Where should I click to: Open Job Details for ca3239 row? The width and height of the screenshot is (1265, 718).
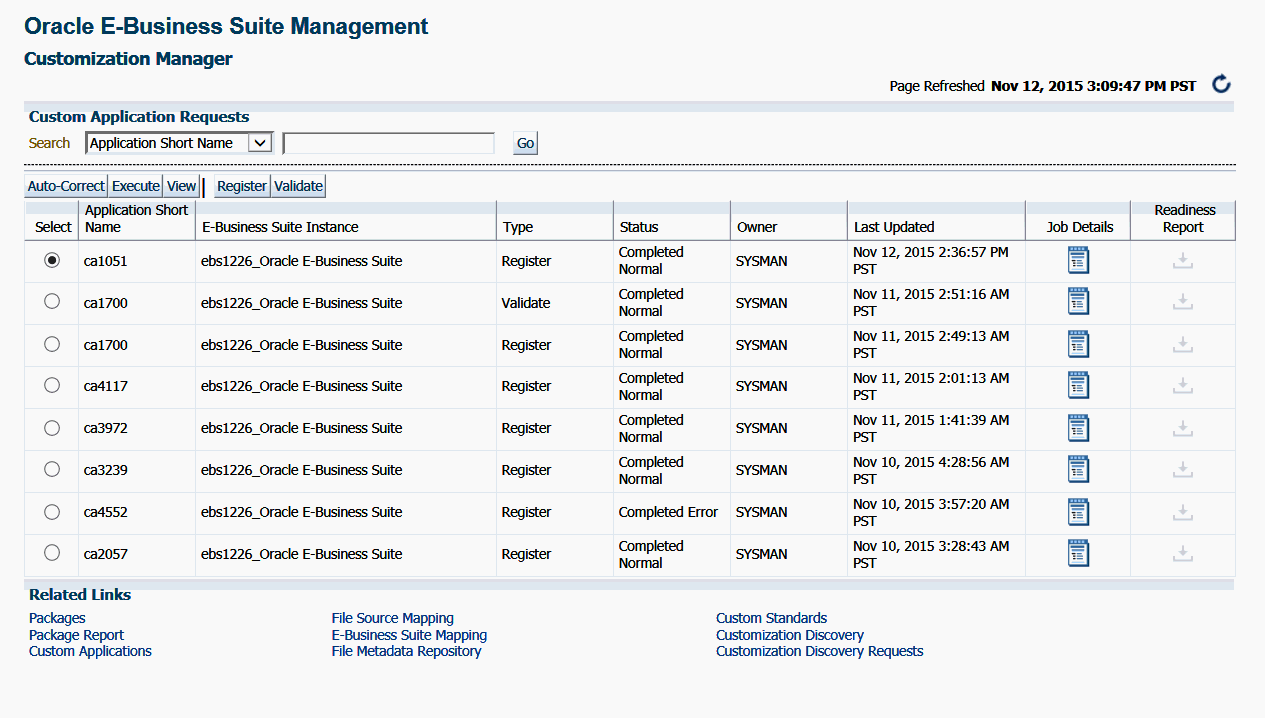[1078, 470]
